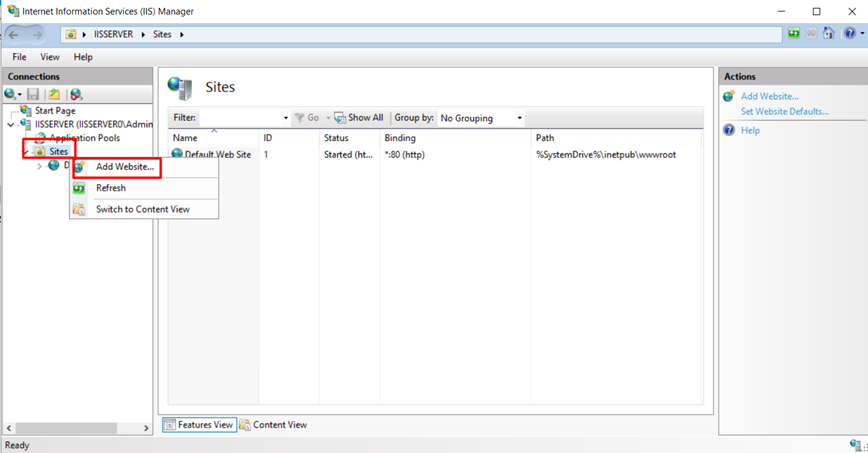Viewport: 868px width, 453px height.
Task: Click the Connections pane scroll left arrow
Action: 9,428
